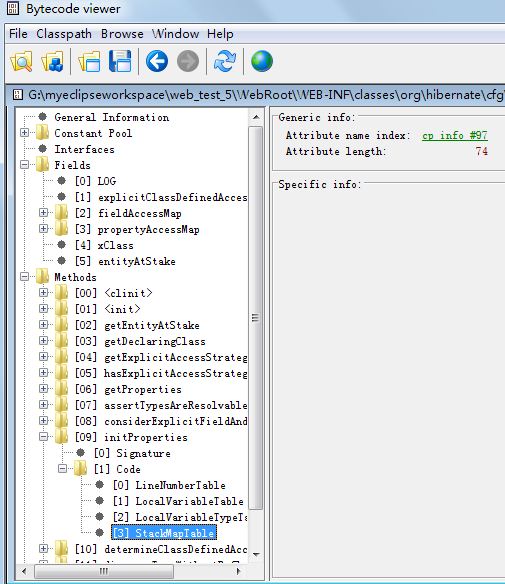Click the open workspace folder icon
The width and height of the screenshot is (505, 584).
point(89,61)
